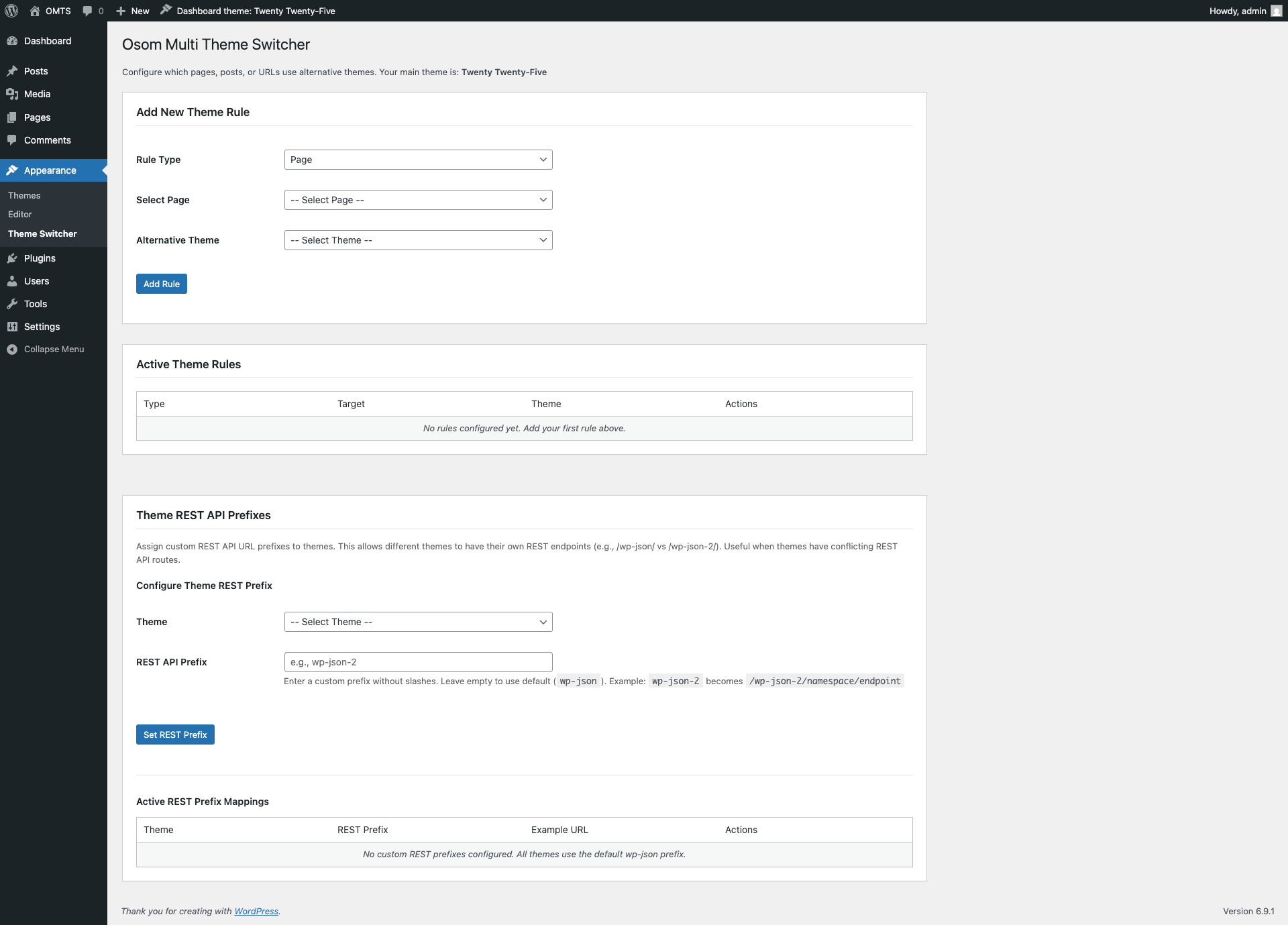Open the comments bubble icon in admin bar

(87, 11)
